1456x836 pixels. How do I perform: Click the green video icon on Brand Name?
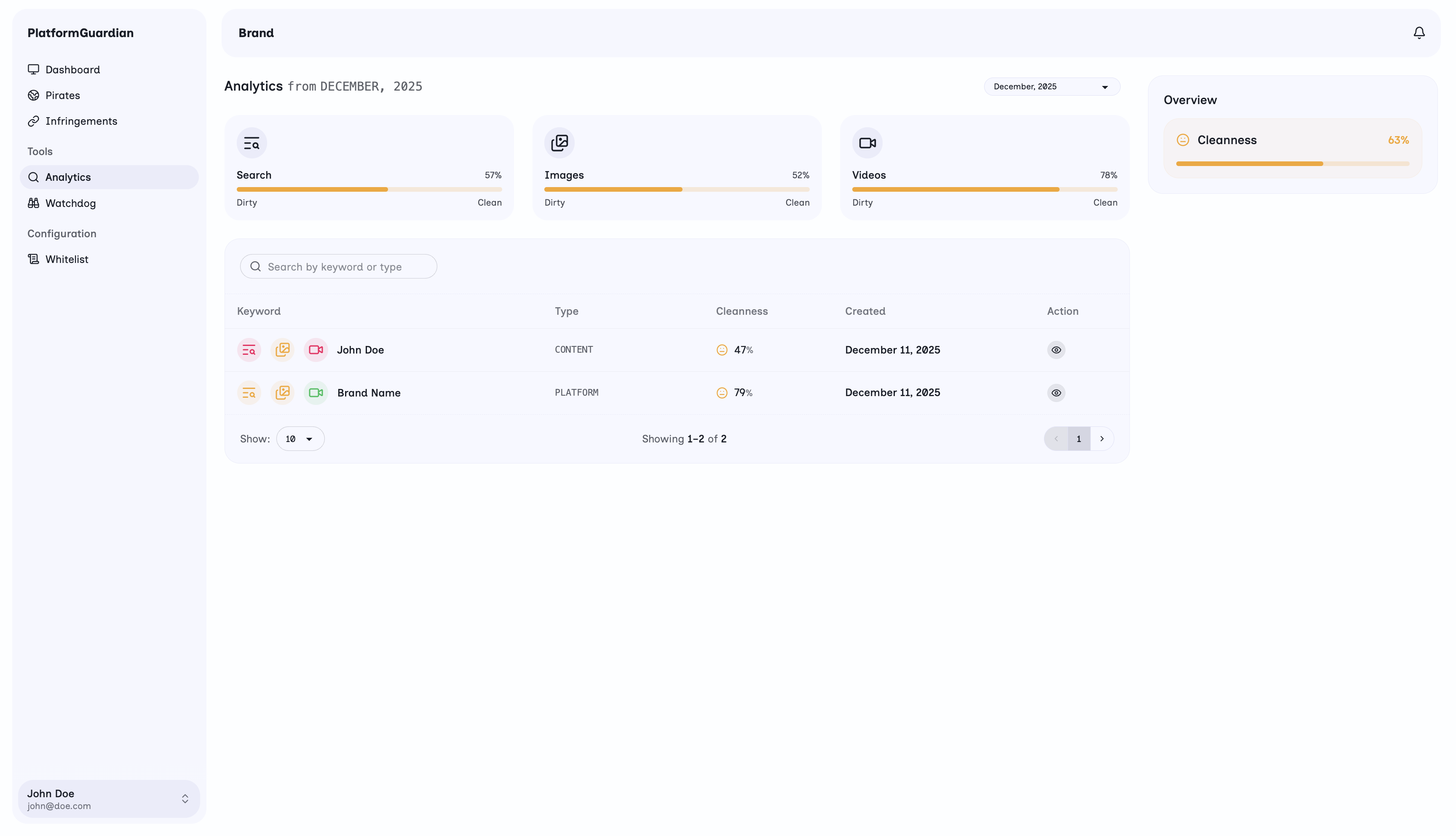click(x=315, y=393)
